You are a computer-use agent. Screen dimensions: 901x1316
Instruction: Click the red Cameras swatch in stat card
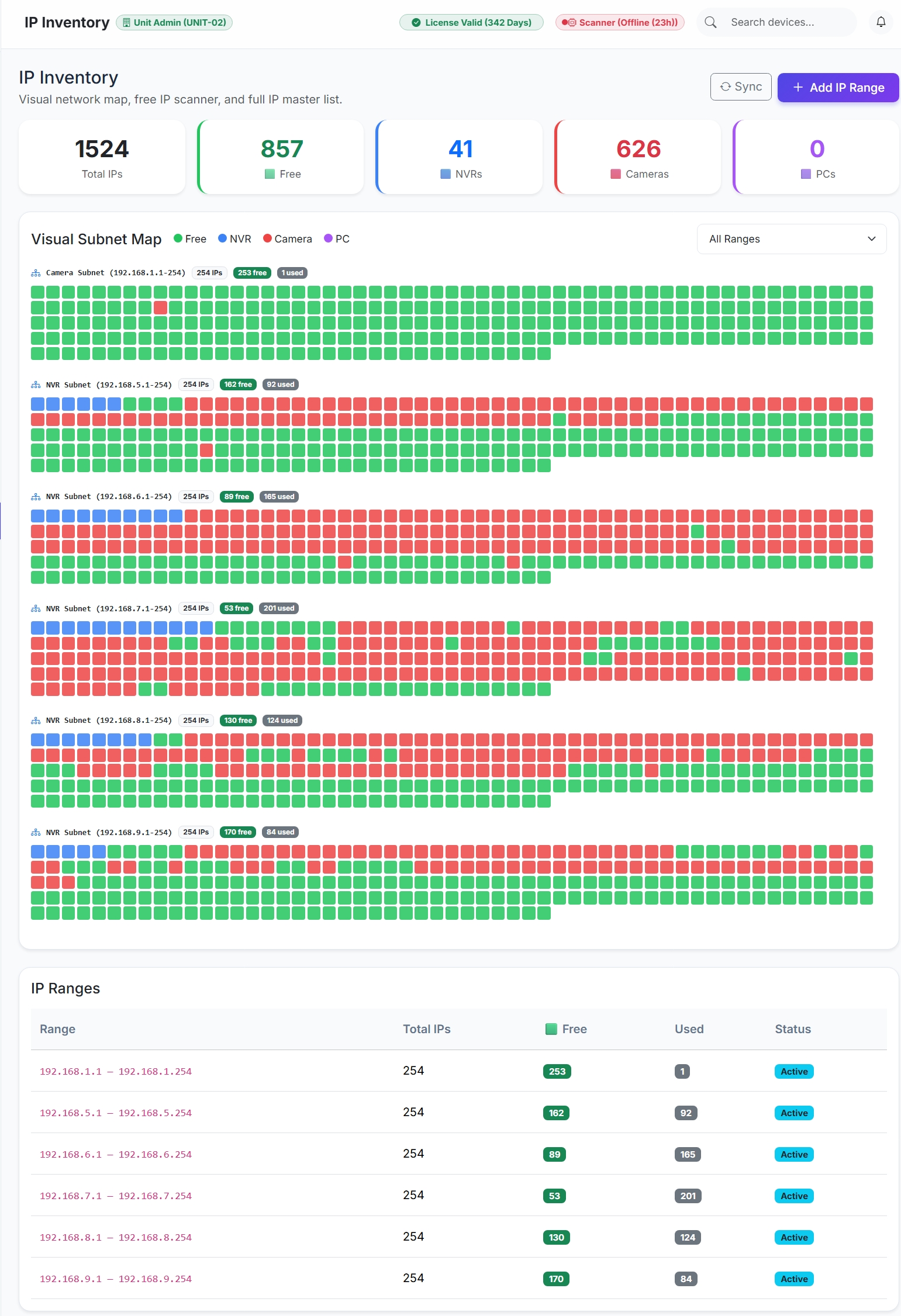pos(615,174)
